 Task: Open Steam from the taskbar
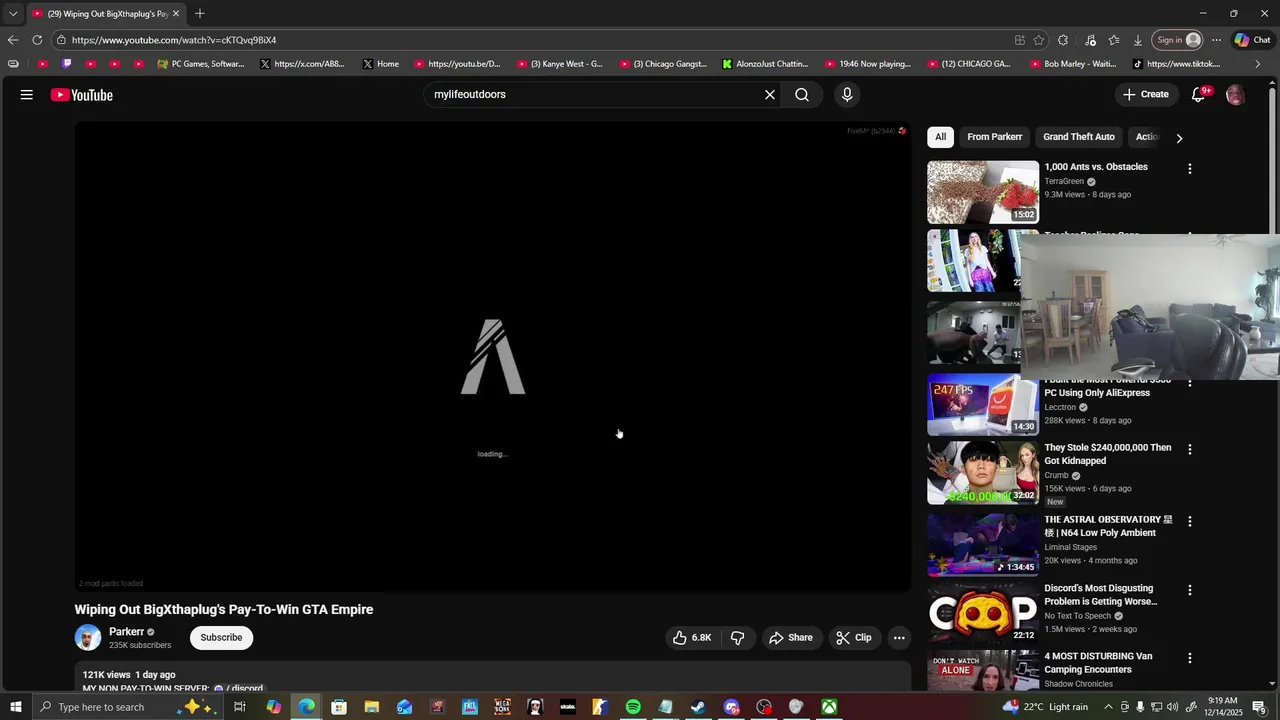698,707
